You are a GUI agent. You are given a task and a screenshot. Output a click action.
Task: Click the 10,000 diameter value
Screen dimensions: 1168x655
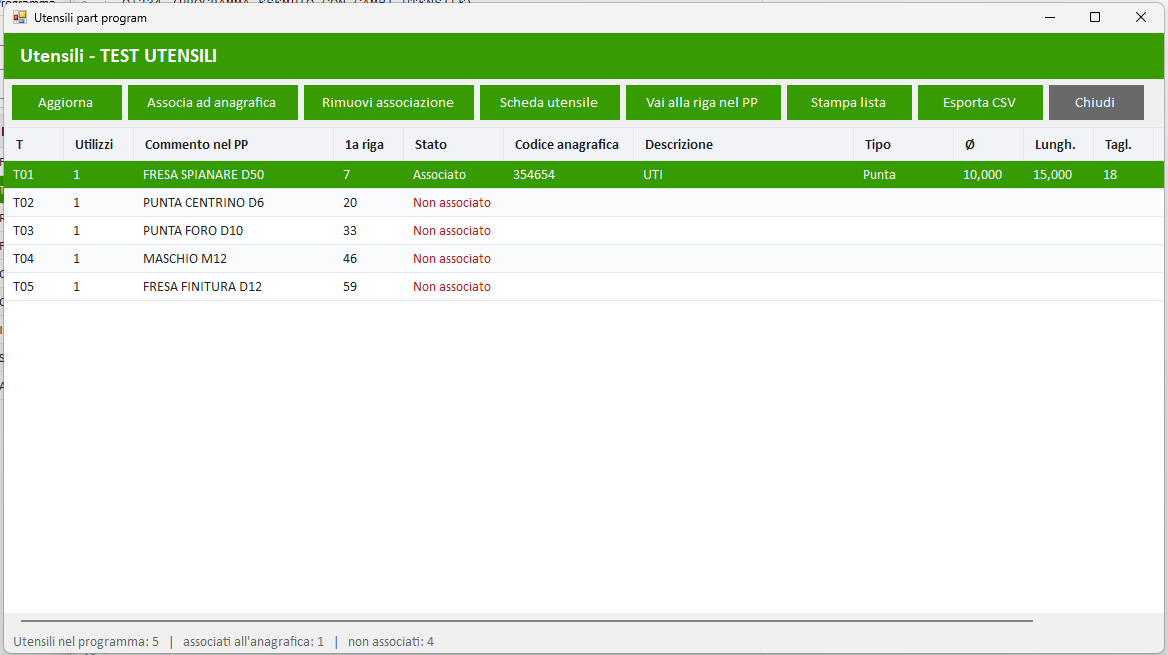point(983,174)
